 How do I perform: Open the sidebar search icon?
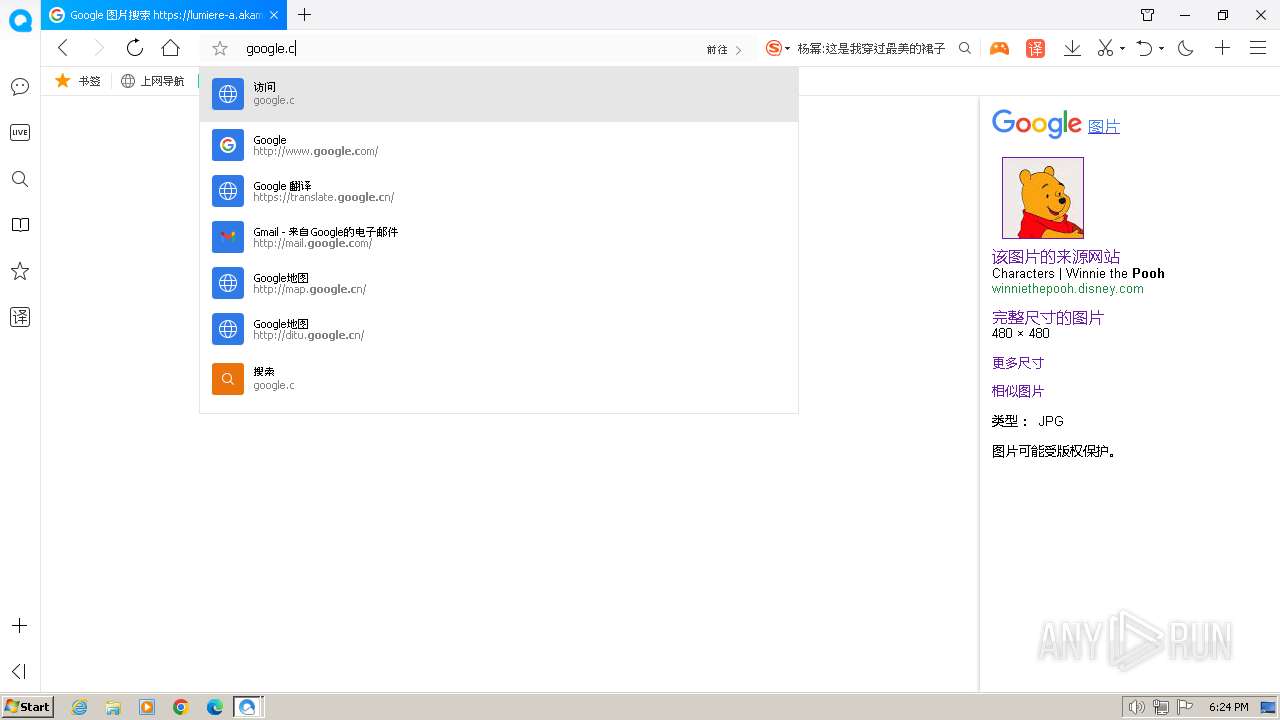(20, 179)
